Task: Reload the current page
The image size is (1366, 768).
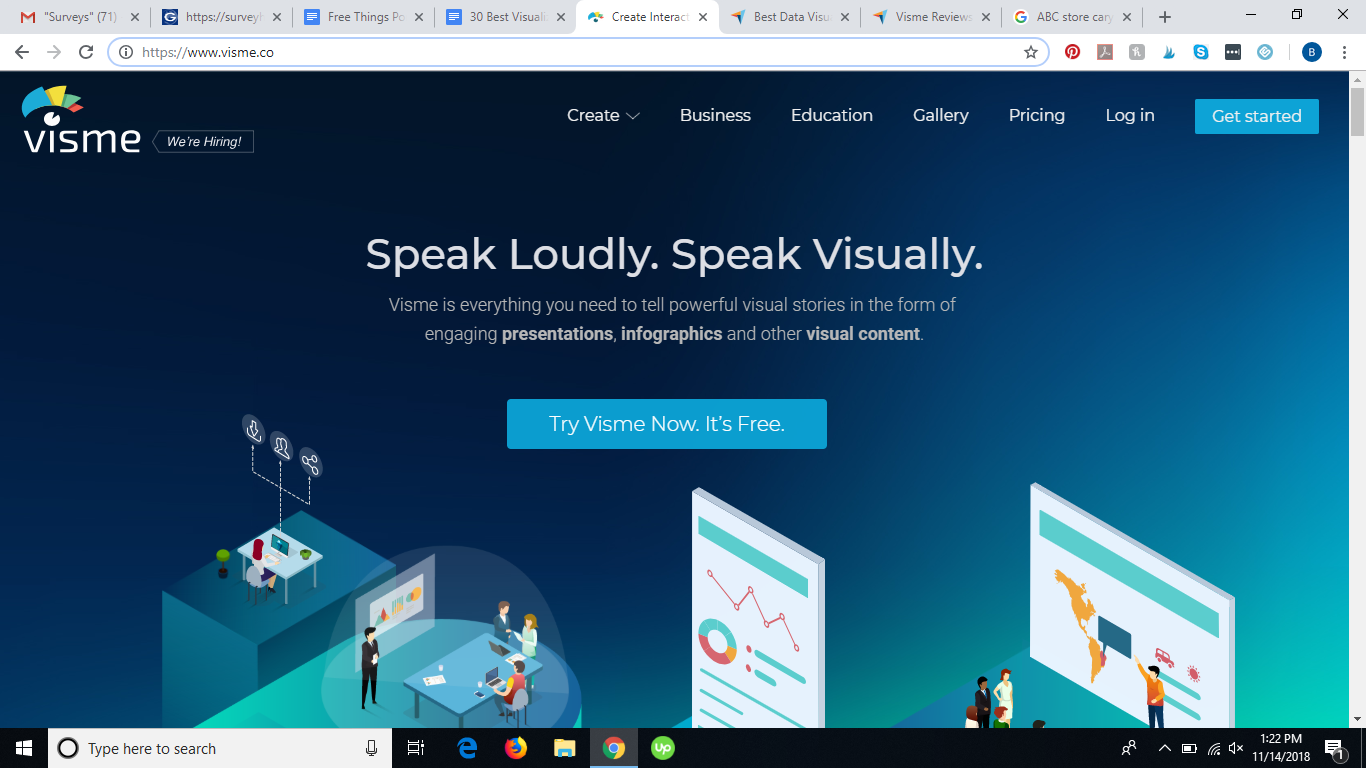Action: tap(86, 52)
